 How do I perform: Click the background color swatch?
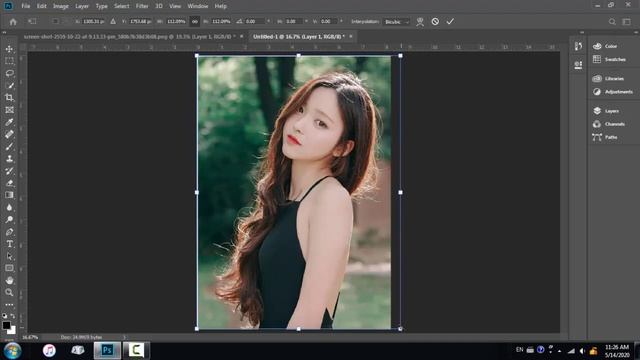click(13, 331)
